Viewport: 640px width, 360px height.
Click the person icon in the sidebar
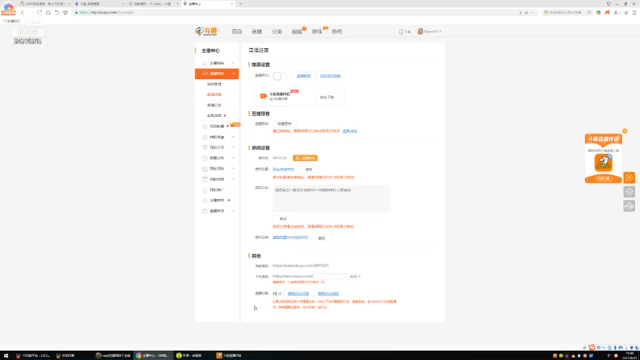point(205,137)
